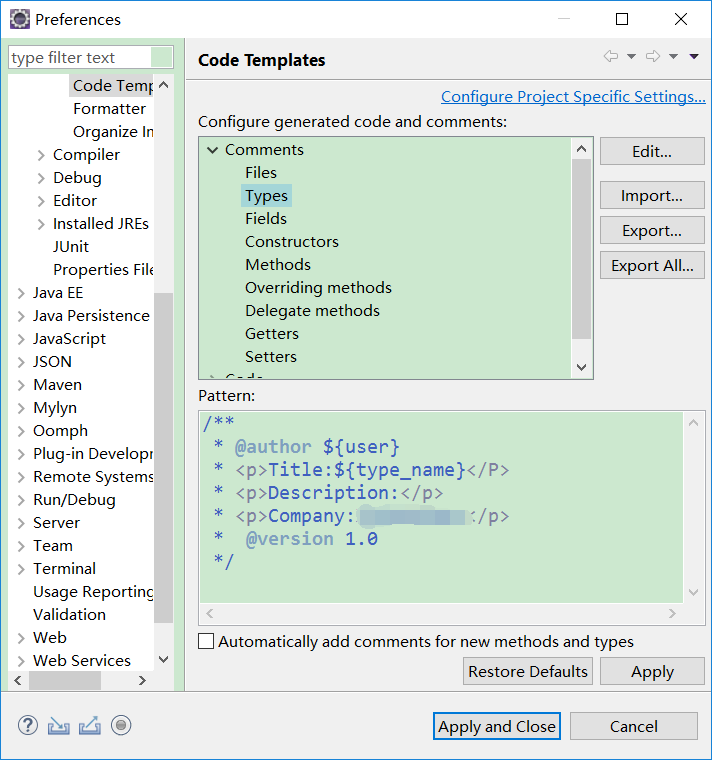This screenshot has height=760, width=712.
Task: Open the back history dropdown arrow
Action: 631,57
